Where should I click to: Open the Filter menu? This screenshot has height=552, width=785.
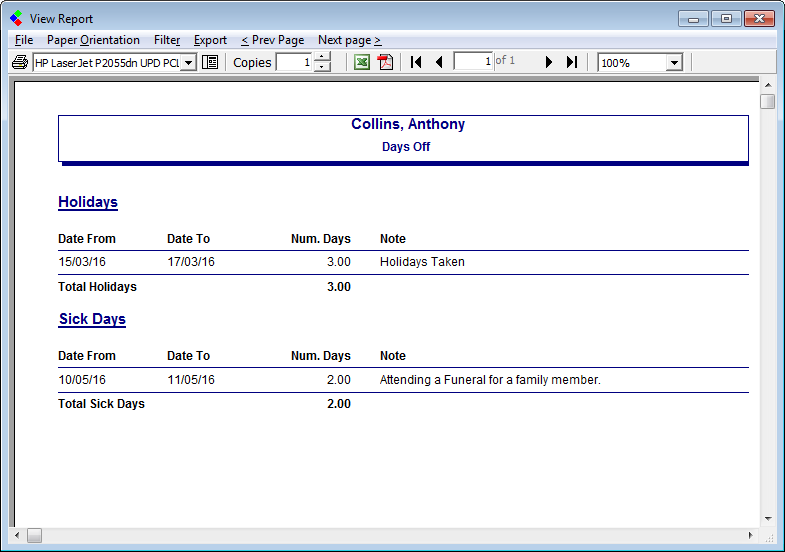(167, 40)
